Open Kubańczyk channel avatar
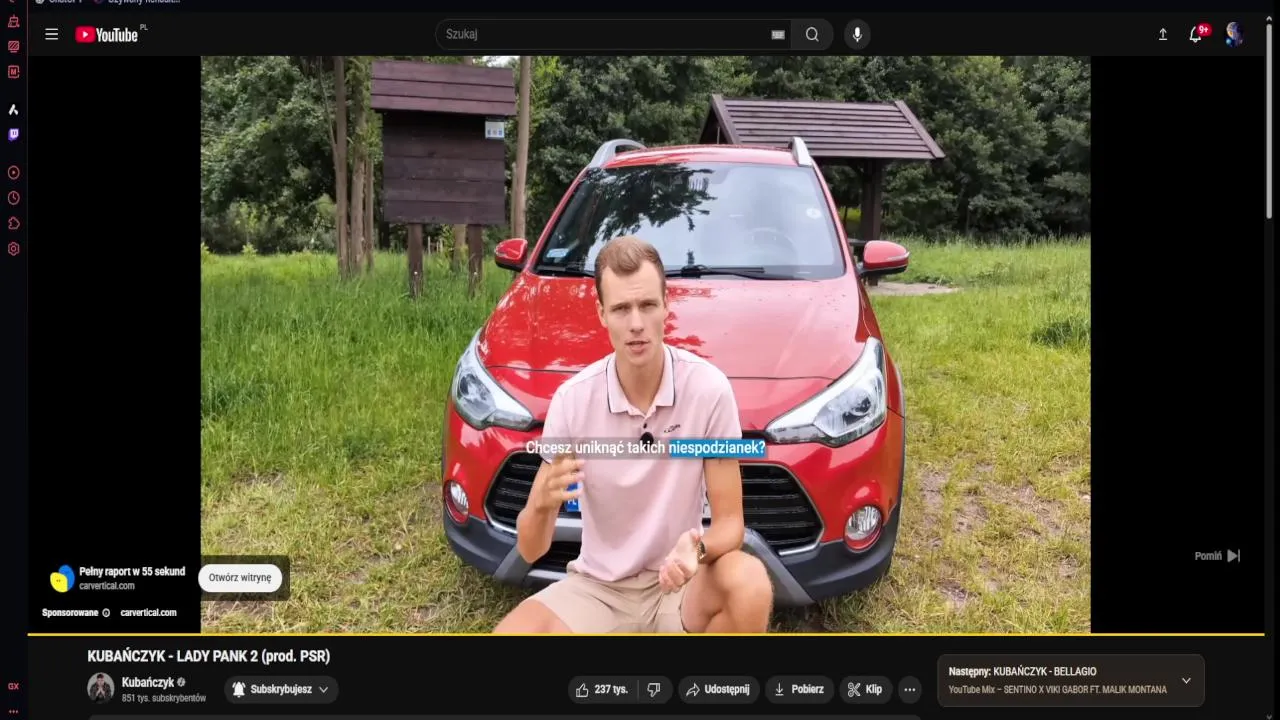The width and height of the screenshot is (1280, 720). 100,688
